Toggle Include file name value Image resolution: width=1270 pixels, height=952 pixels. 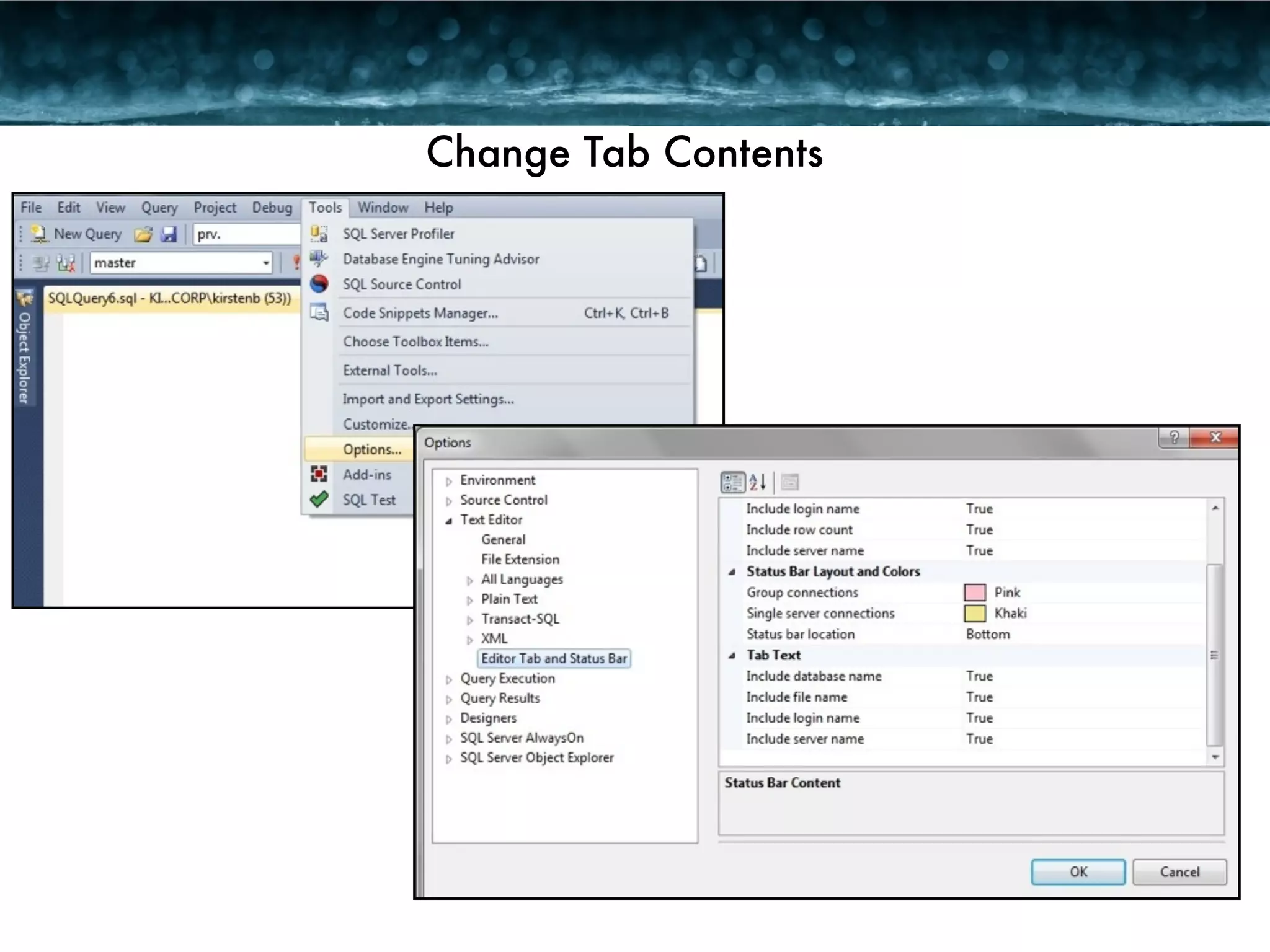[x=979, y=697]
